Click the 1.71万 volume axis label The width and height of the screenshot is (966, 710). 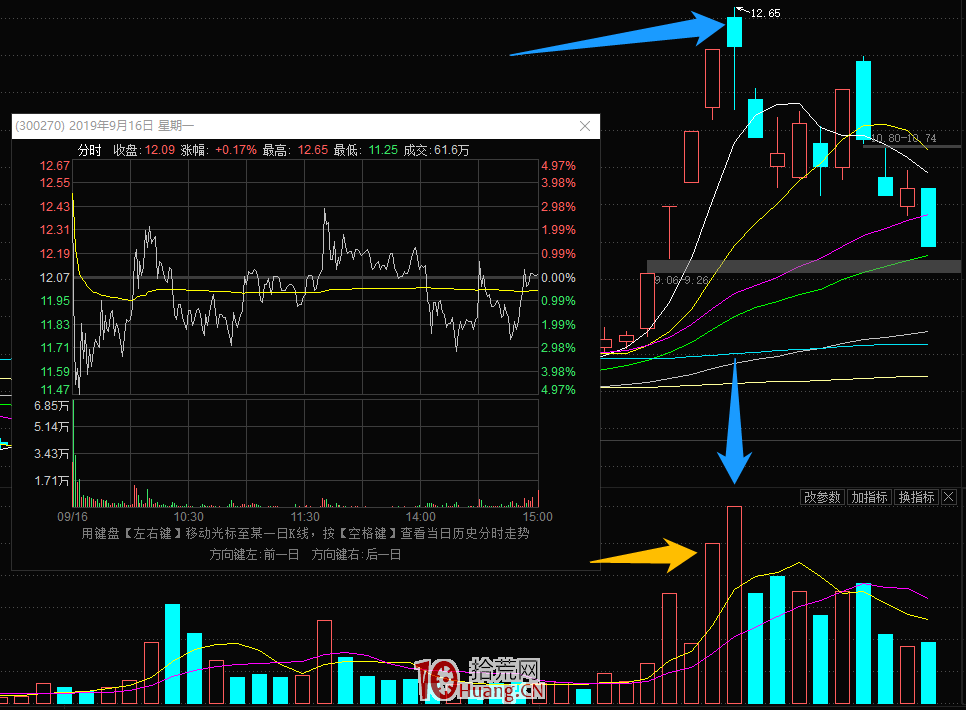click(x=51, y=481)
